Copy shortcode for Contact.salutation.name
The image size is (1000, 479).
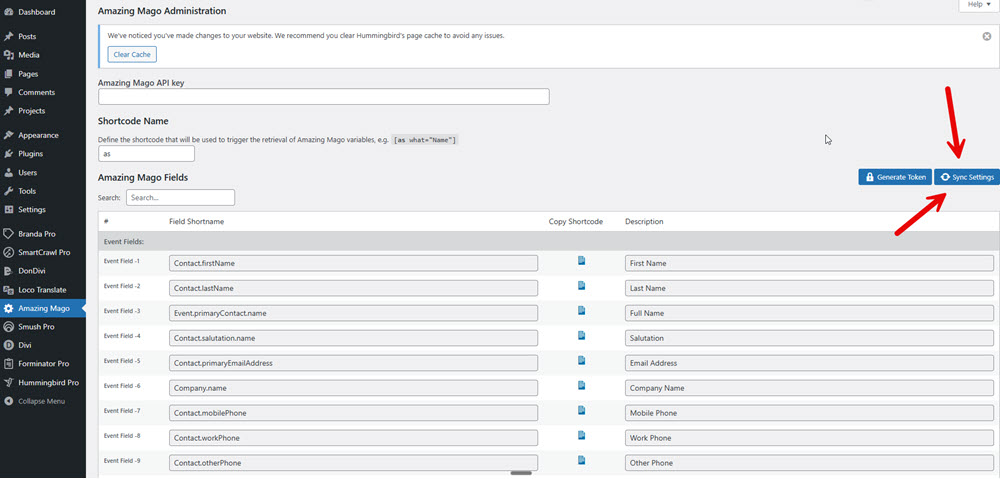pos(582,335)
